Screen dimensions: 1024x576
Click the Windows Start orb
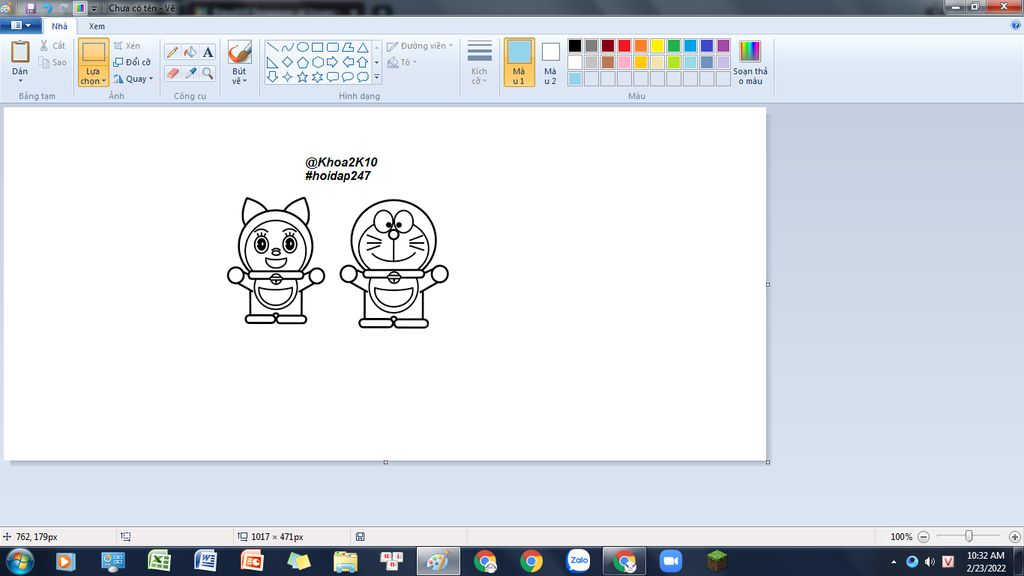point(20,561)
